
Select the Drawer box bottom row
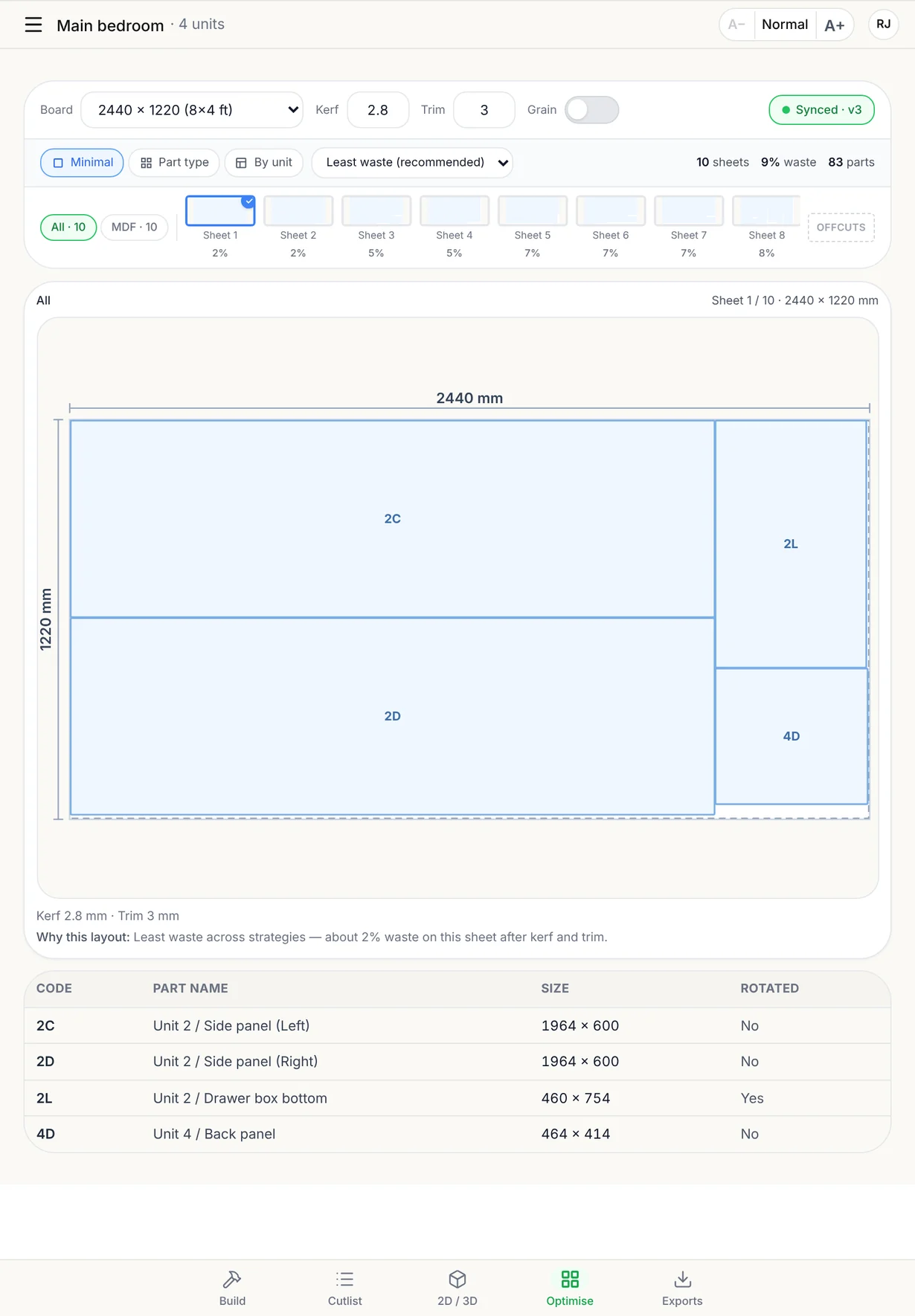click(x=457, y=1098)
